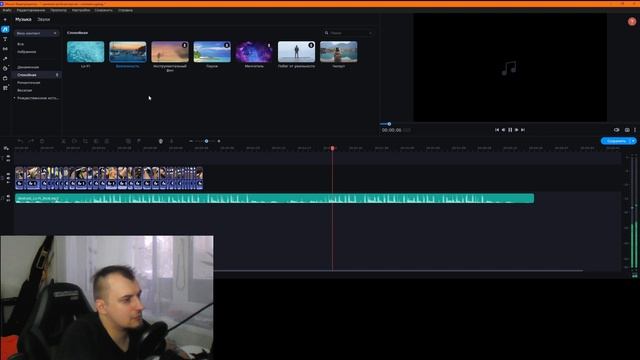Switch to the Музыка tab
This screenshot has height=360, width=640.
(x=23, y=19)
